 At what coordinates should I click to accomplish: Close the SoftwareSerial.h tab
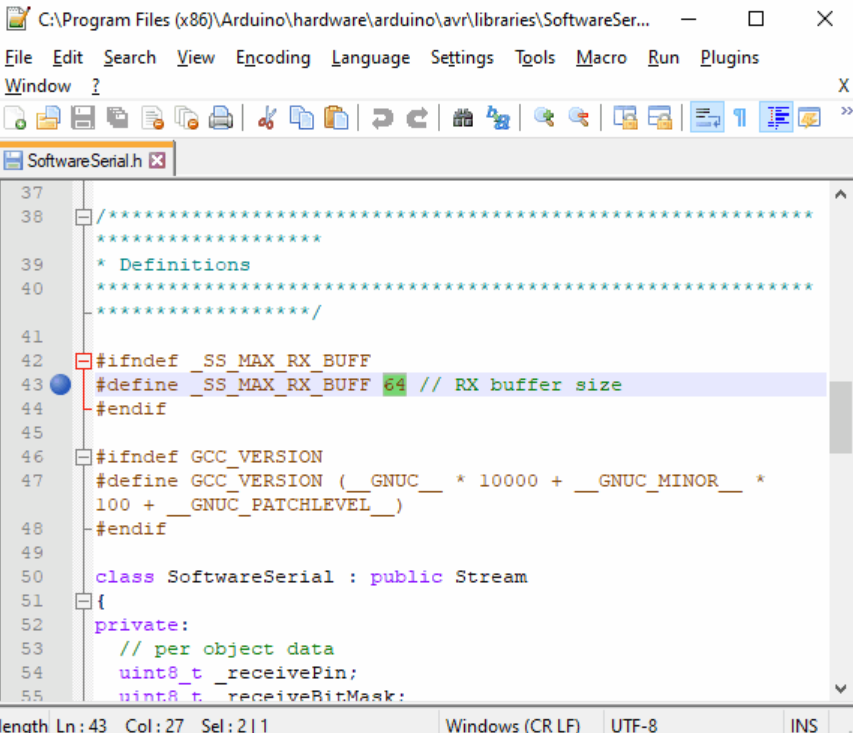(x=157, y=160)
